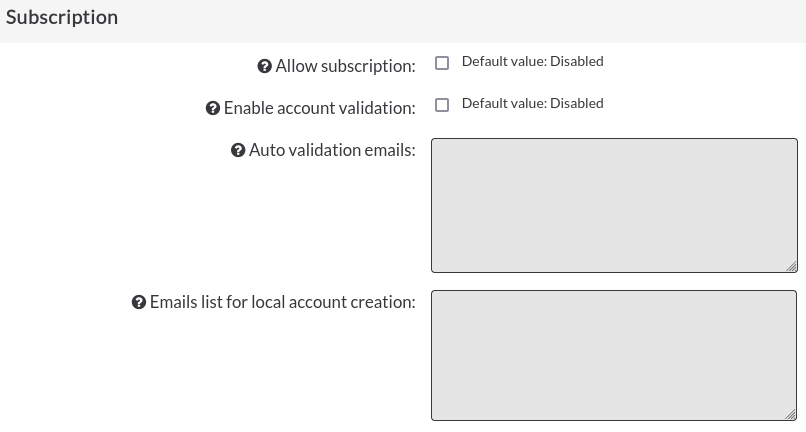Click the word Disabled beside Allow subscription
Screen dimensions: 806x432
pyautogui.click(x=577, y=62)
